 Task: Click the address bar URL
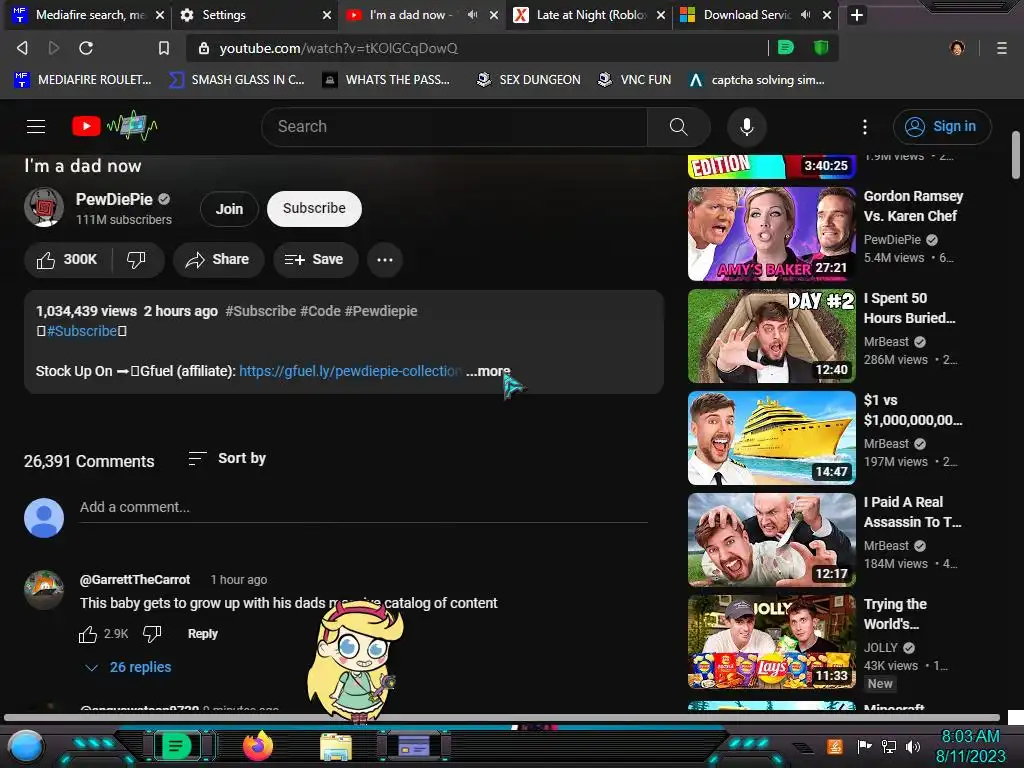(338, 48)
